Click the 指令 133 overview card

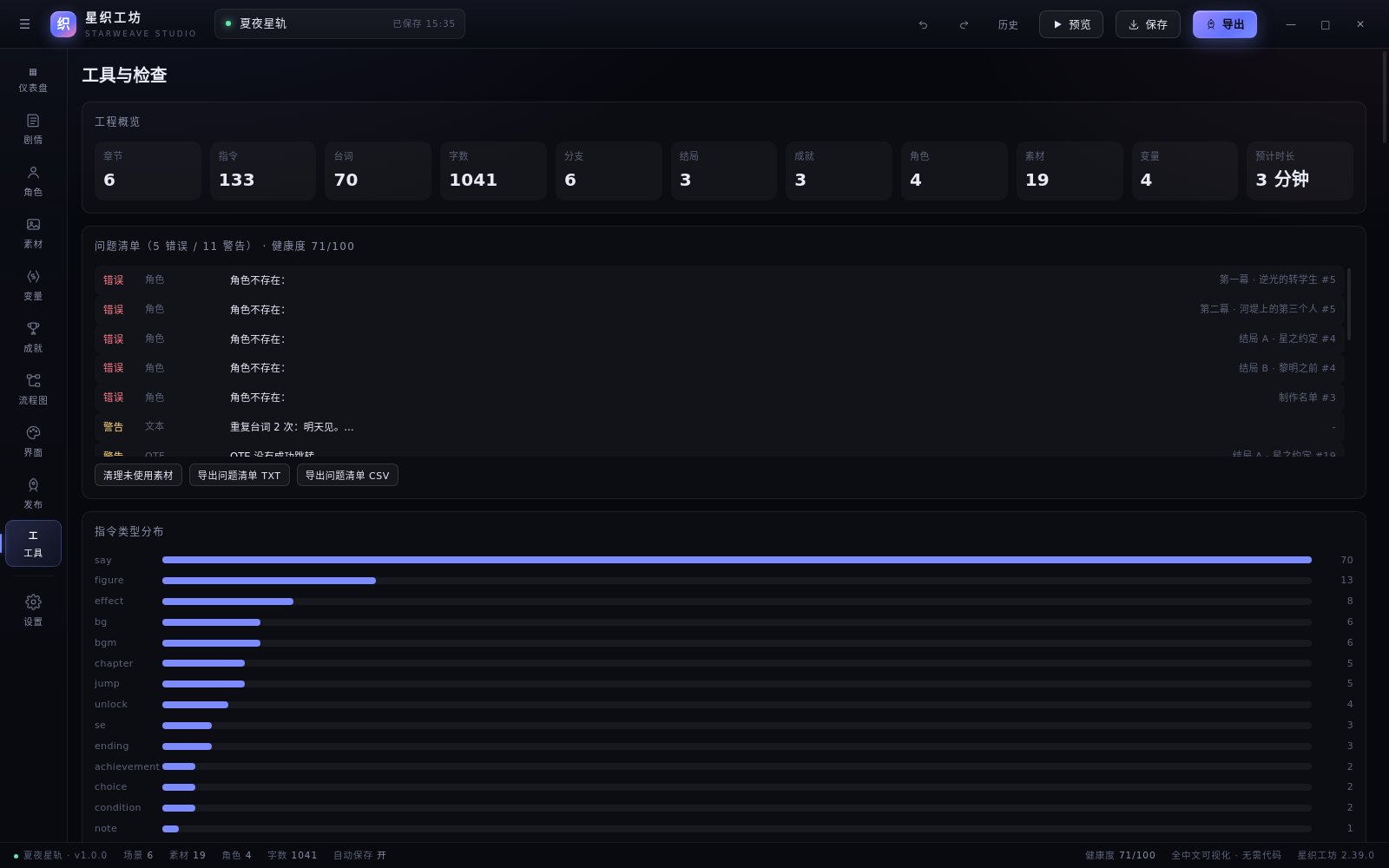pyautogui.click(x=263, y=171)
